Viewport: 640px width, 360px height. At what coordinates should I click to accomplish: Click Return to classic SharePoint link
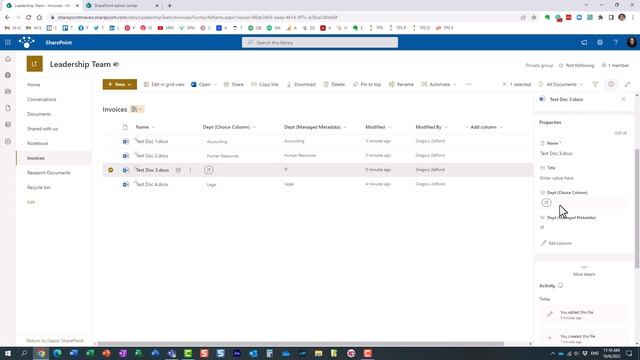click(x=55, y=340)
